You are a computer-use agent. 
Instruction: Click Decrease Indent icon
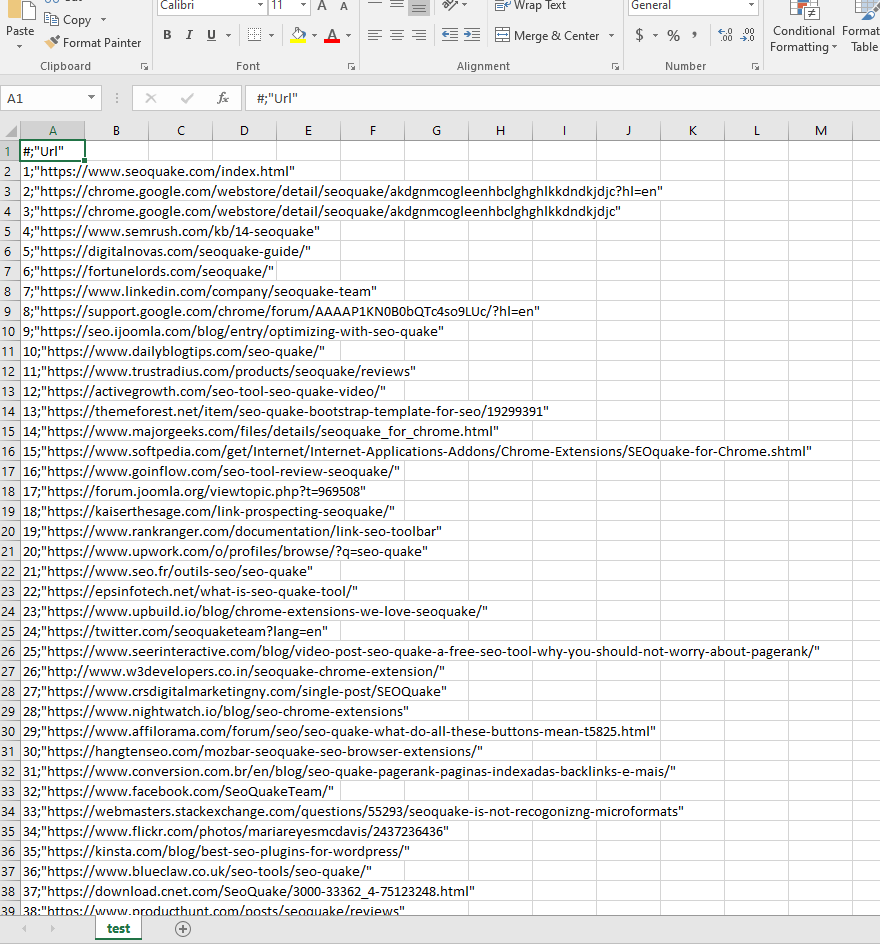(450, 35)
